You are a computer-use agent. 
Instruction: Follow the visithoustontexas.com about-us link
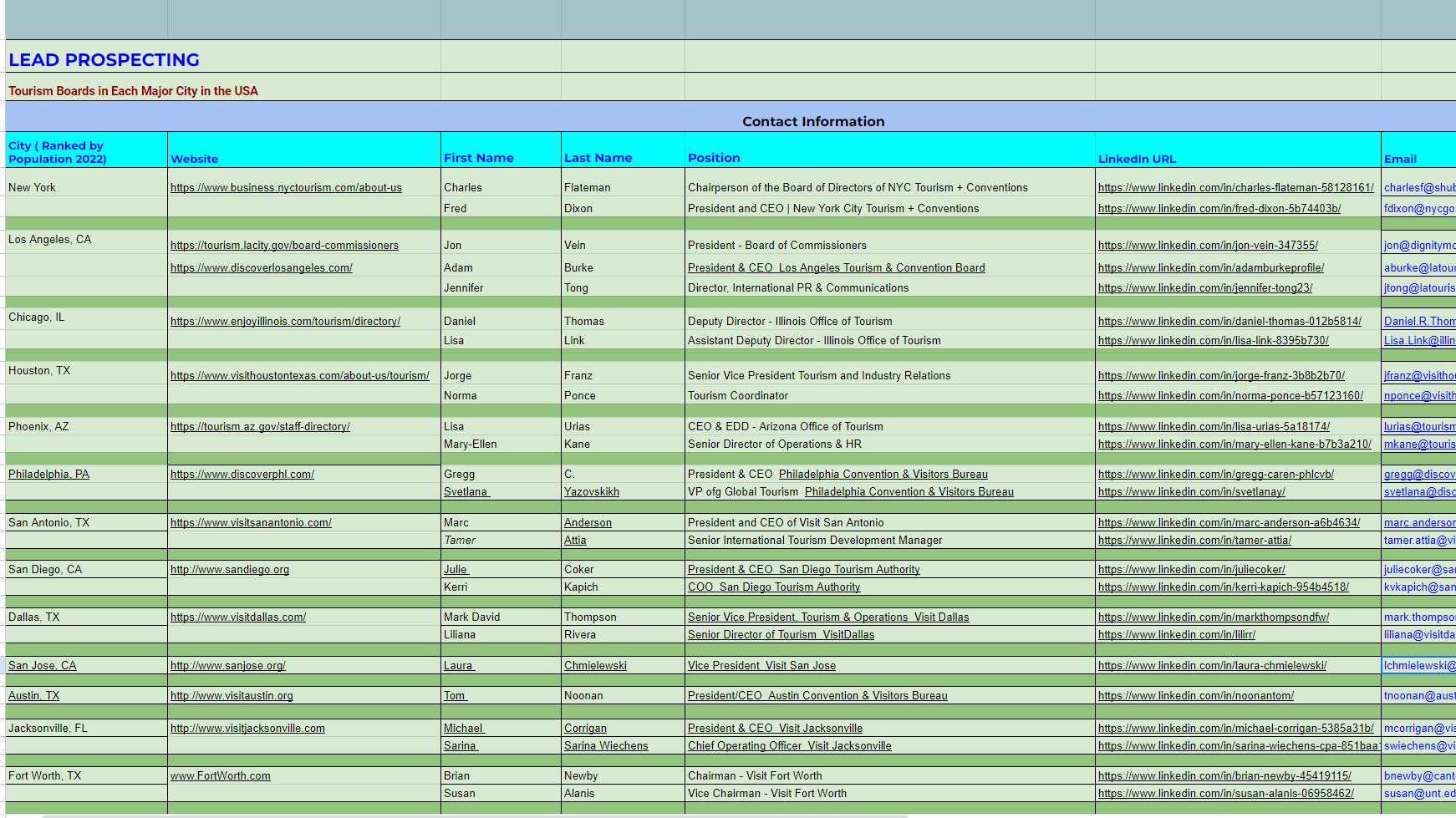(x=300, y=376)
